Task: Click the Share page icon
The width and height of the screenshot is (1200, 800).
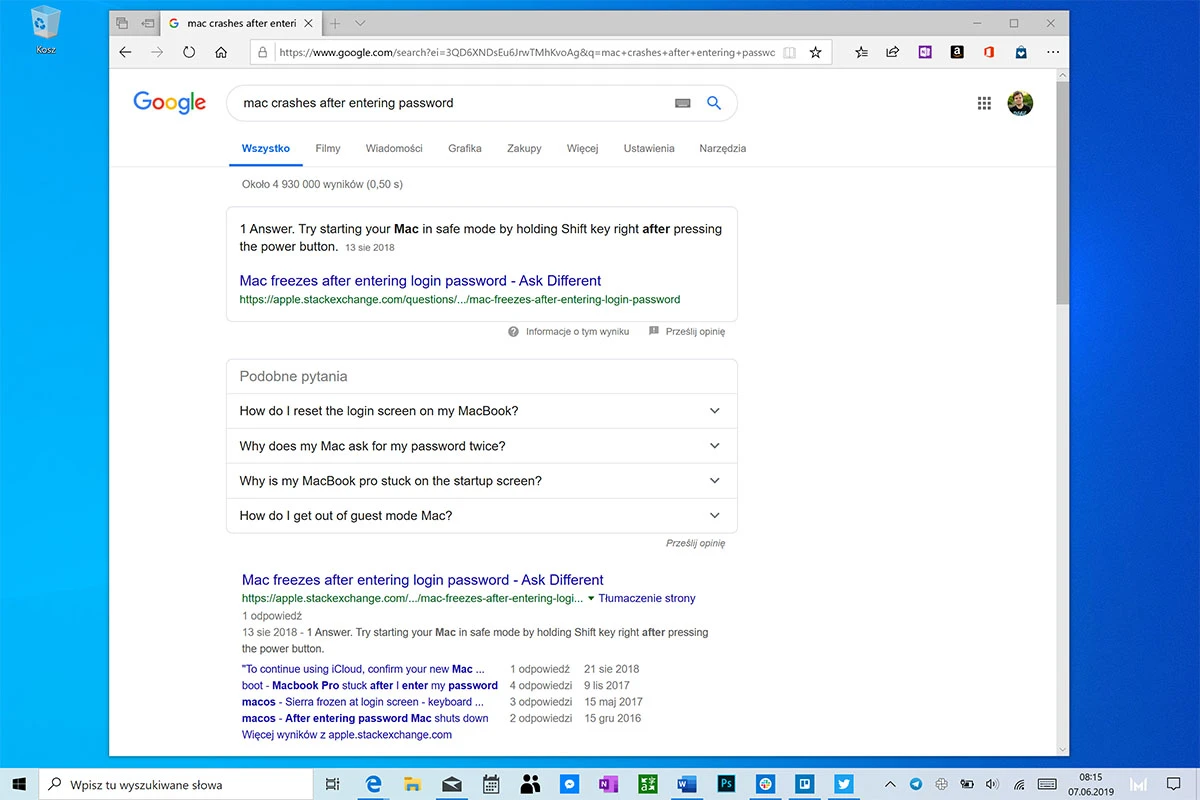Action: point(893,53)
